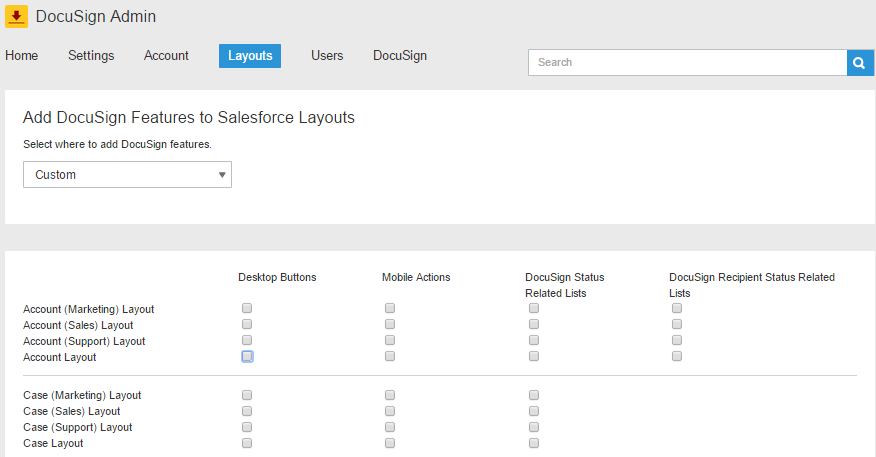
Task: Open the Settings tab
Action: point(91,56)
